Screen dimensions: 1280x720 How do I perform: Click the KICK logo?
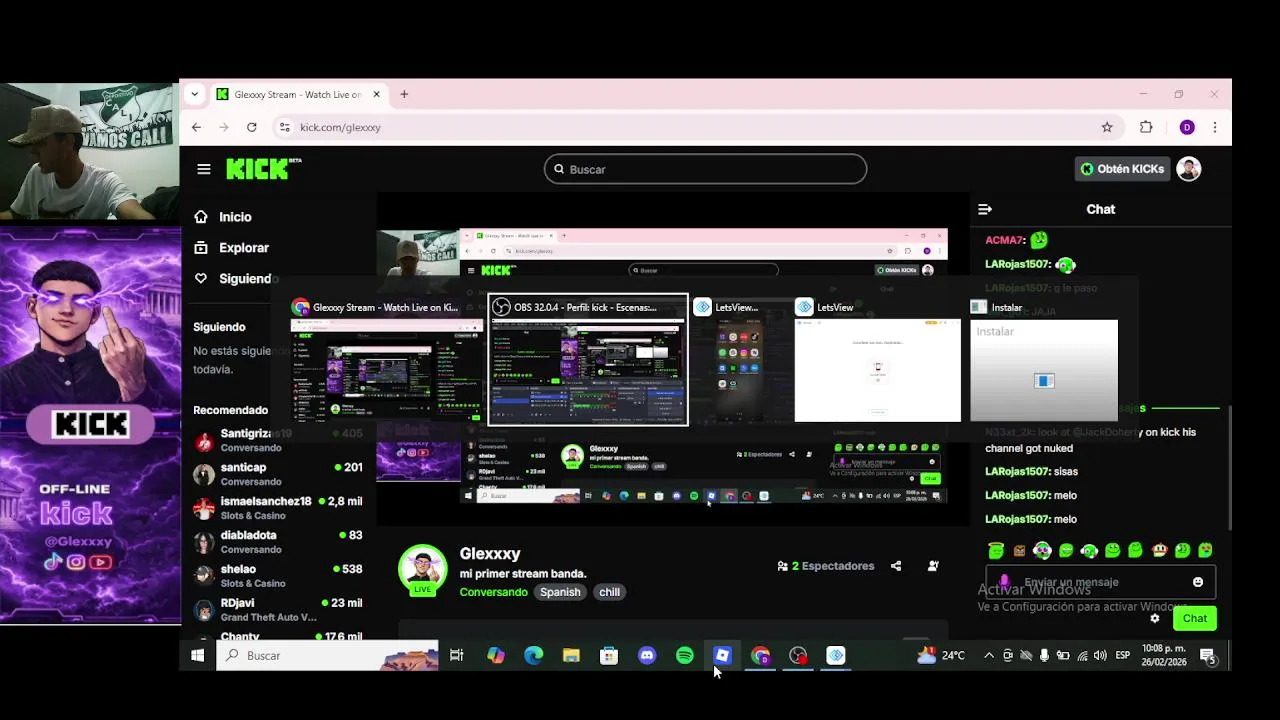[263, 169]
